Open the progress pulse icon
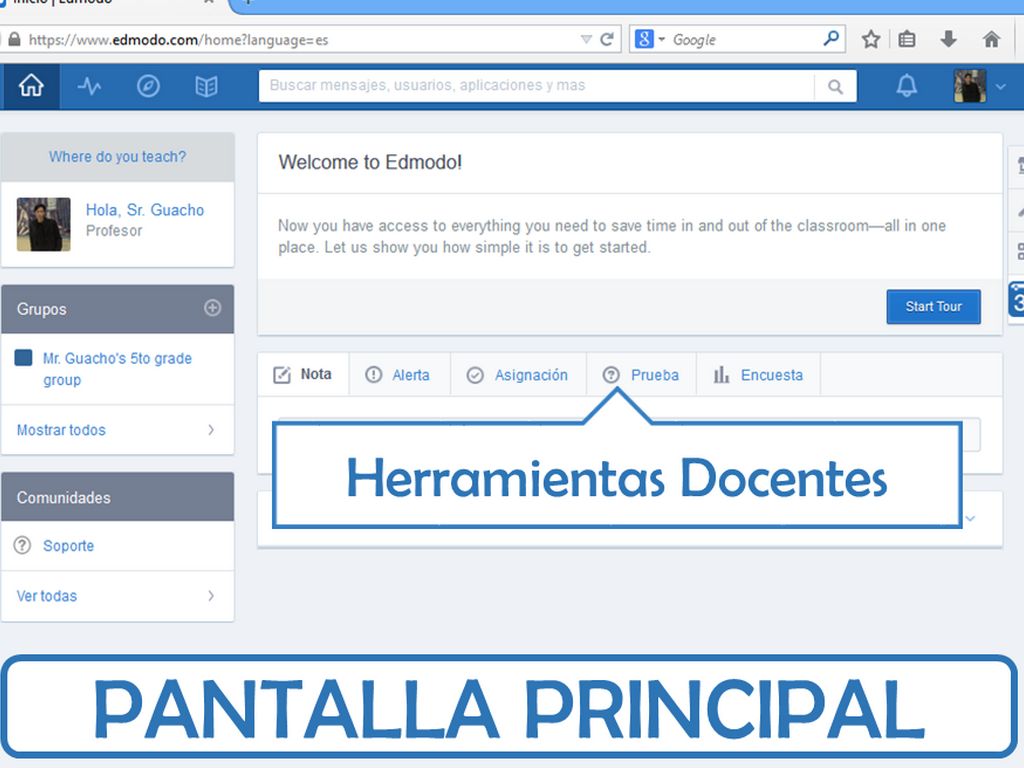The image size is (1024, 768). coord(89,87)
